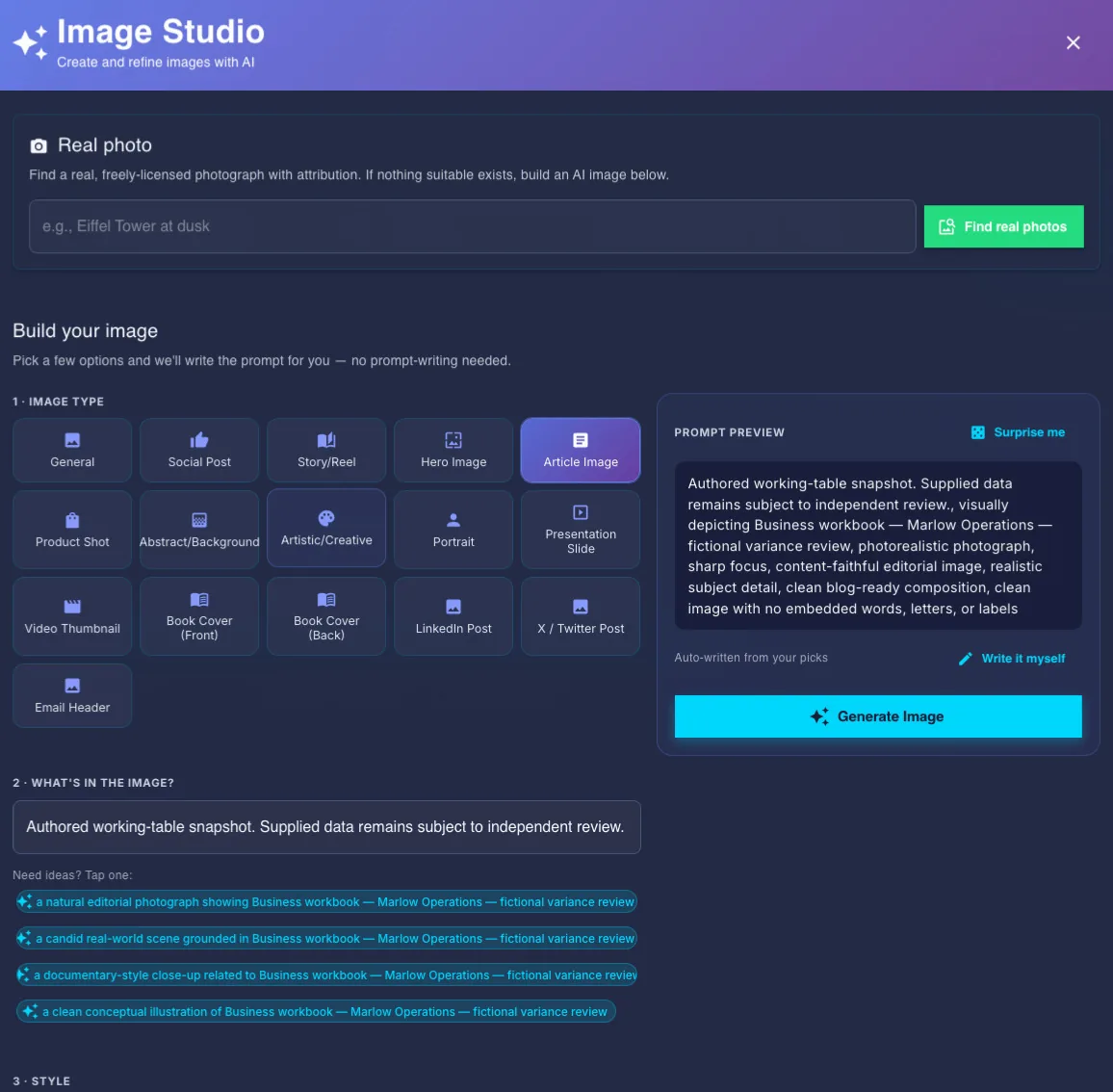Screen dimensions: 1113x1092
Task: Select the Article Image type
Action: tap(580, 450)
